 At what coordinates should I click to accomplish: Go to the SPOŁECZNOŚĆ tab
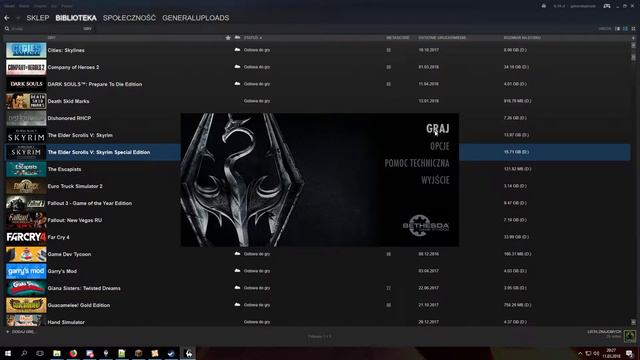pyautogui.click(x=129, y=18)
